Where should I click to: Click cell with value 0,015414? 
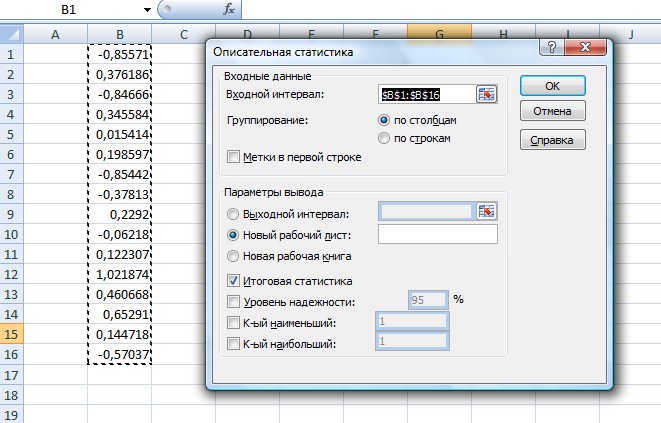120,134
